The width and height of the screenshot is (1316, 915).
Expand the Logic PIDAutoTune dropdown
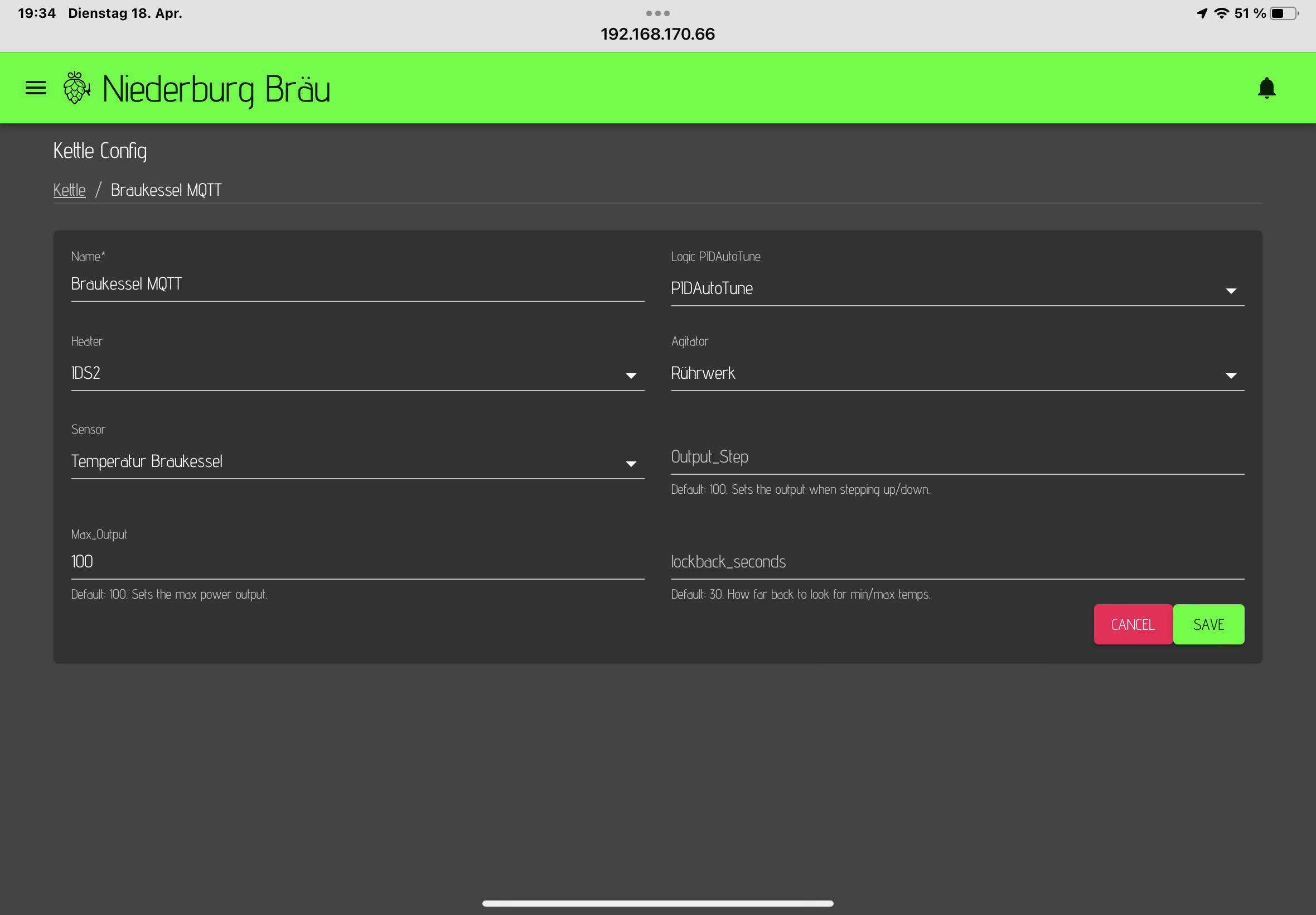[957, 288]
